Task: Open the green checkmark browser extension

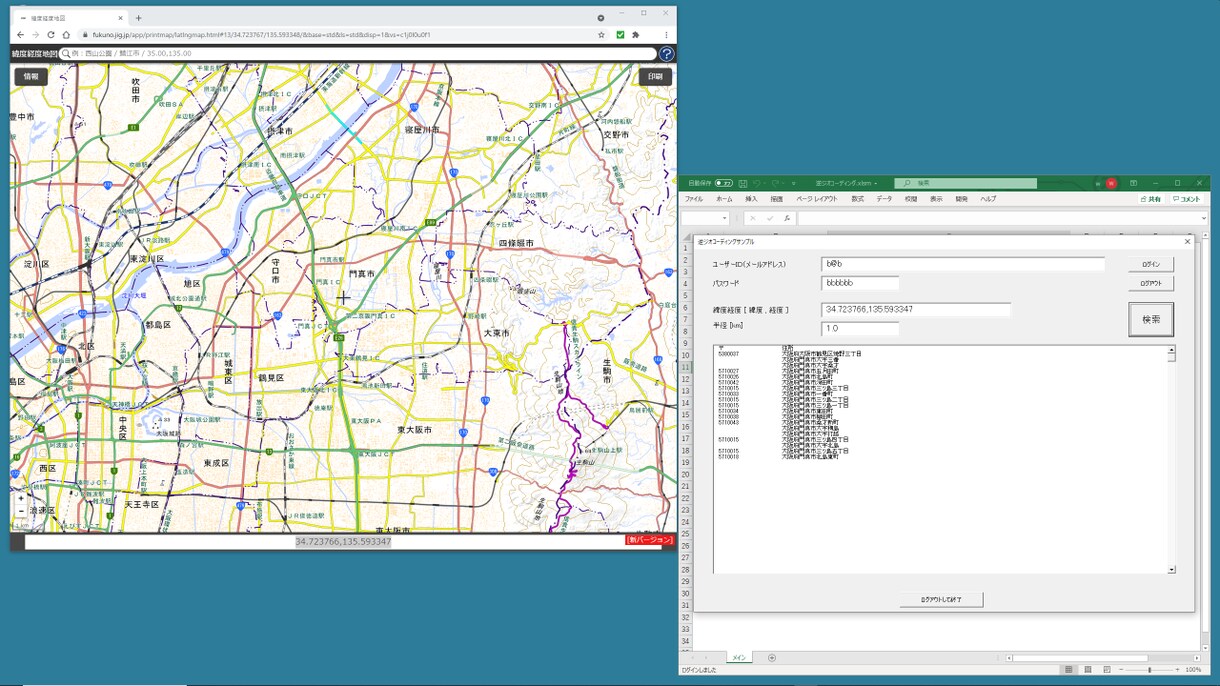Action: 620,35
